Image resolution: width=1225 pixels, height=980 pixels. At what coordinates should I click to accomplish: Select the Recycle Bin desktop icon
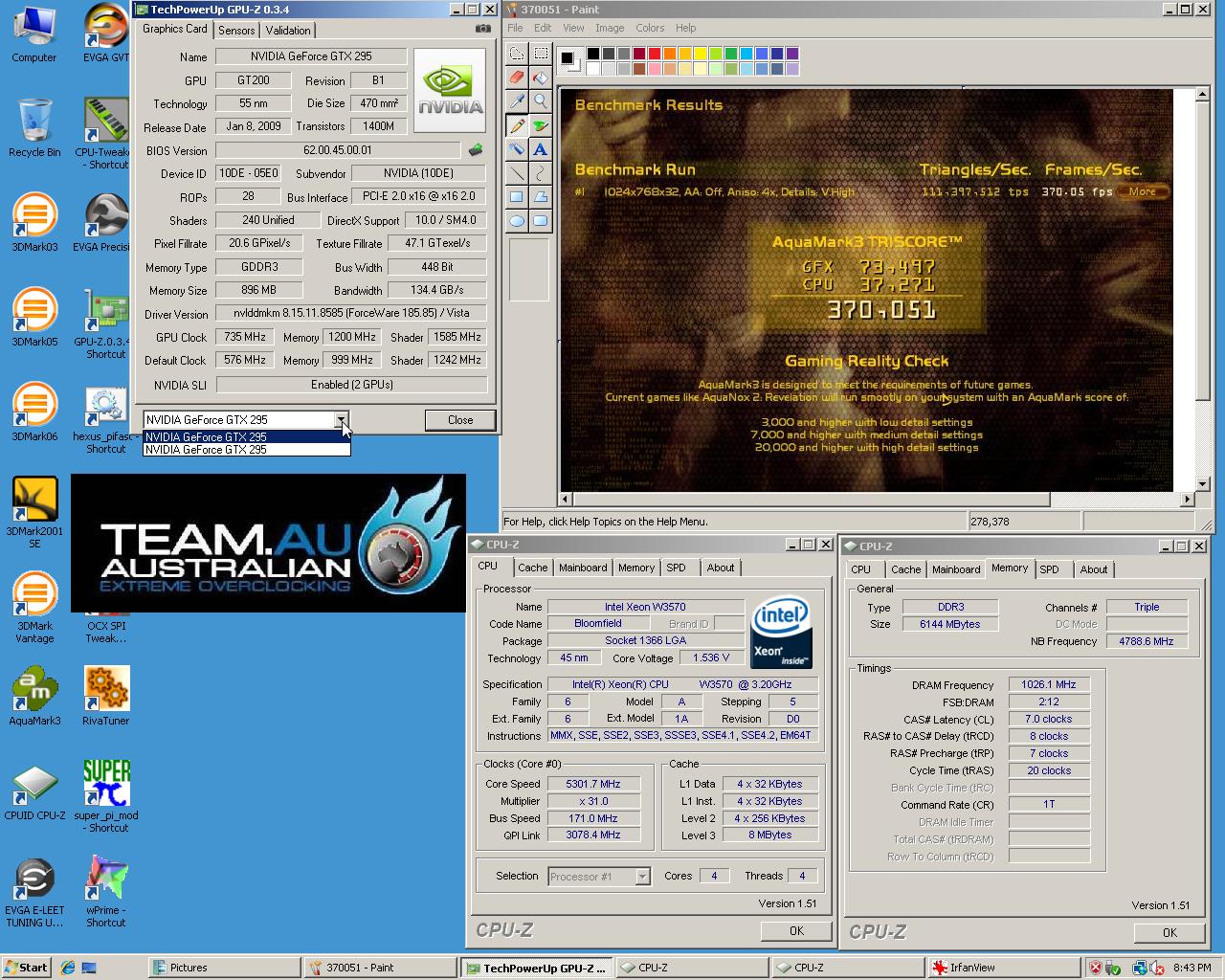pyautogui.click(x=34, y=126)
